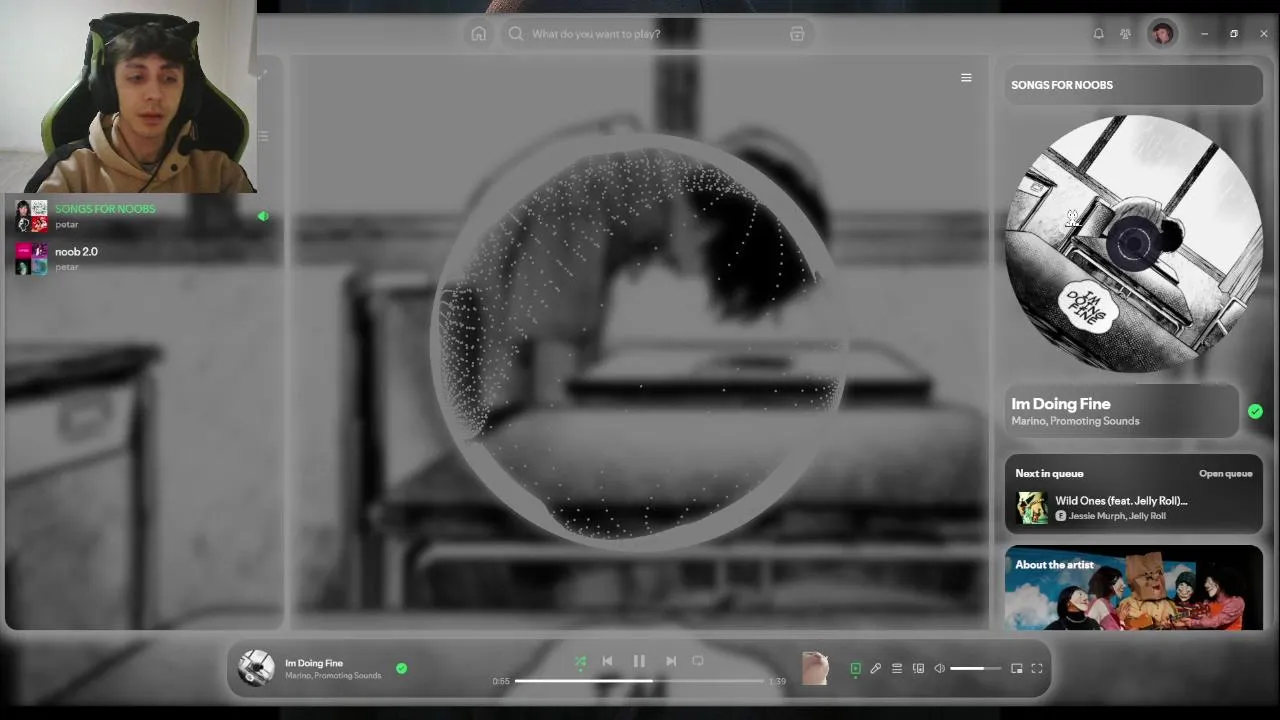1280x720 pixels.
Task: Go to Spotify Home icon
Action: [479, 34]
